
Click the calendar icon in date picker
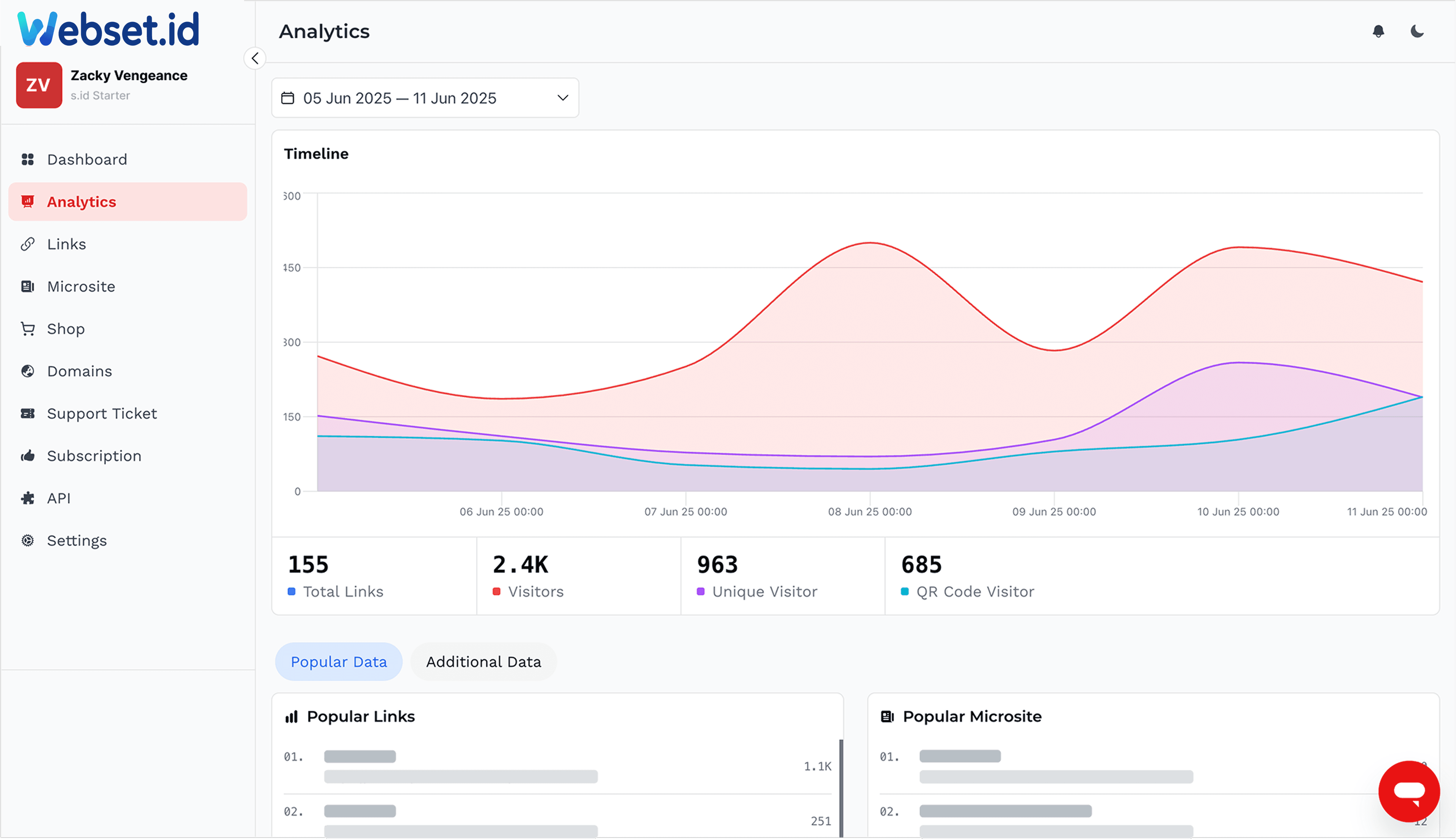click(288, 98)
